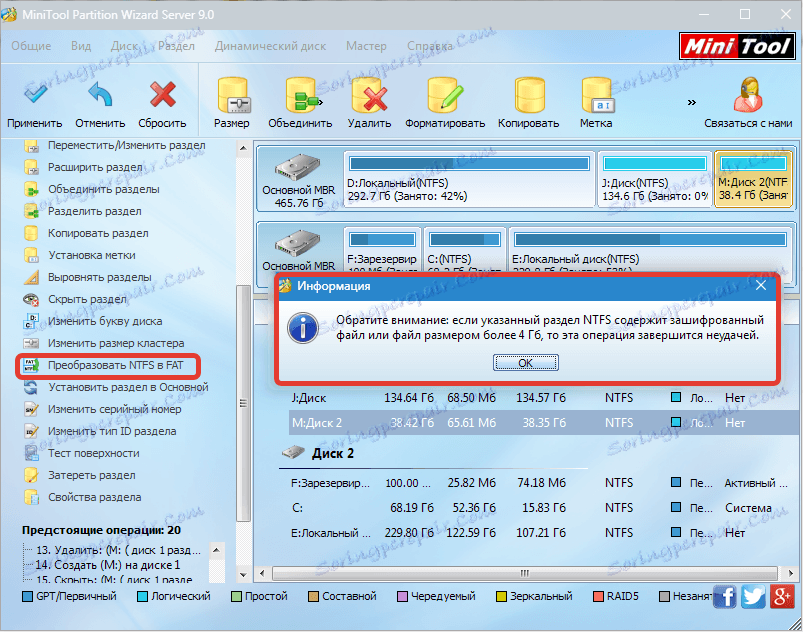803x632 pixels.
Task: Click the Изменить размер кластера icon
Action: coord(31,343)
